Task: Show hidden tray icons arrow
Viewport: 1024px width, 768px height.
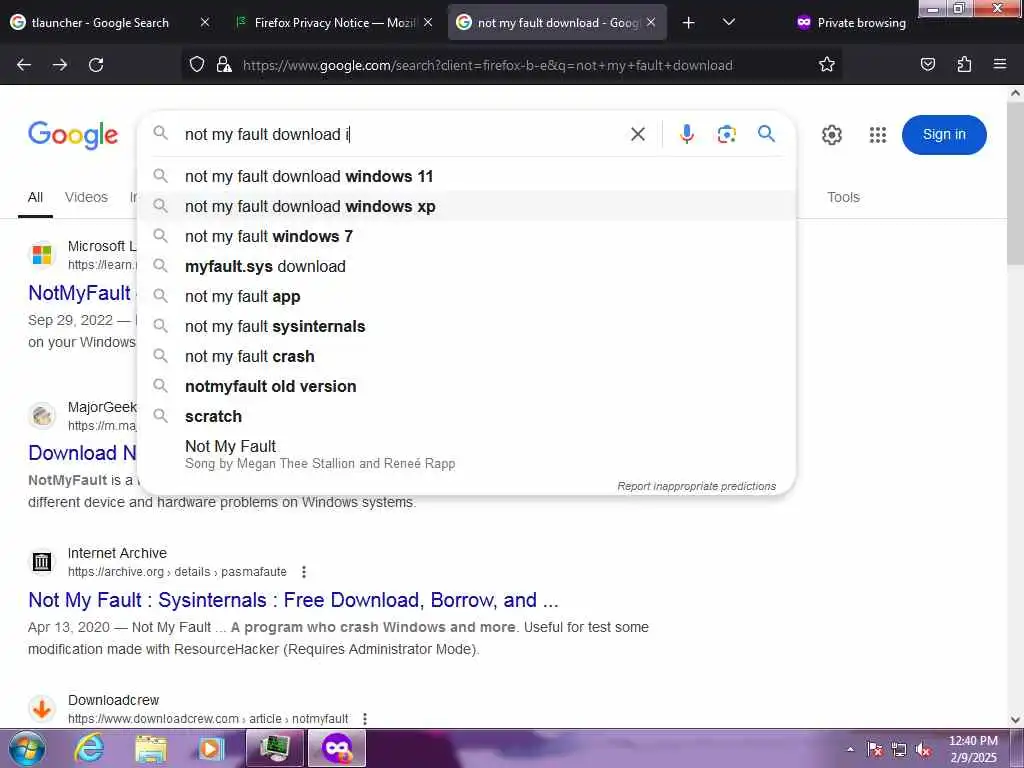Action: (850, 750)
